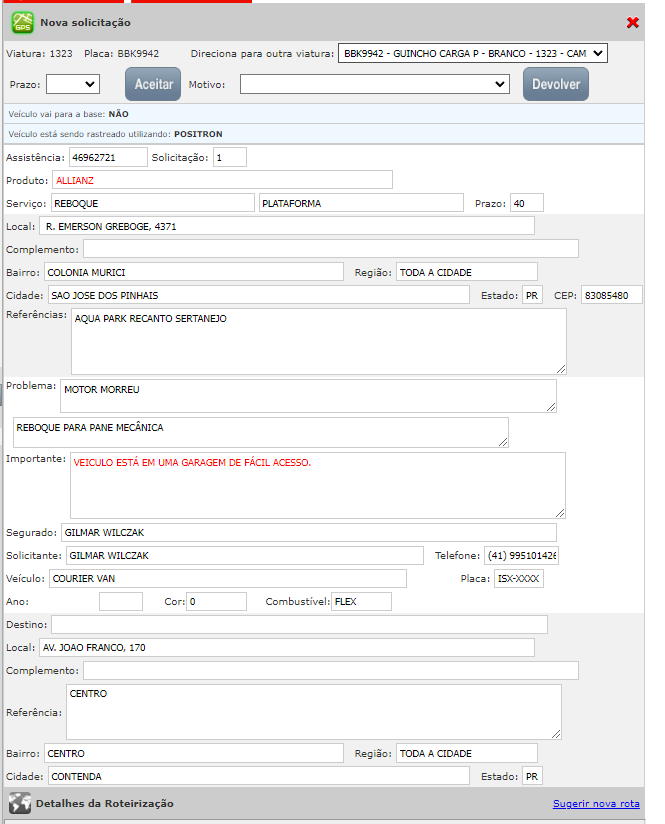Select the Importante text area in red
This screenshot has width=665, height=824.
click(x=317, y=485)
